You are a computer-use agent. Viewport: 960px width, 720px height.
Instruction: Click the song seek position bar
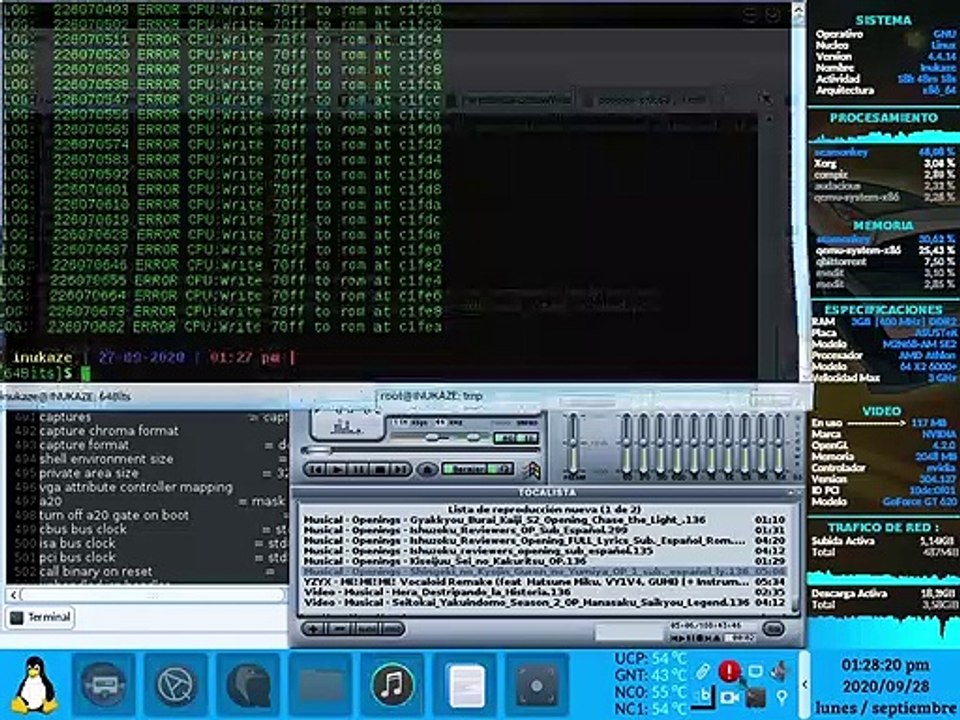coord(422,451)
